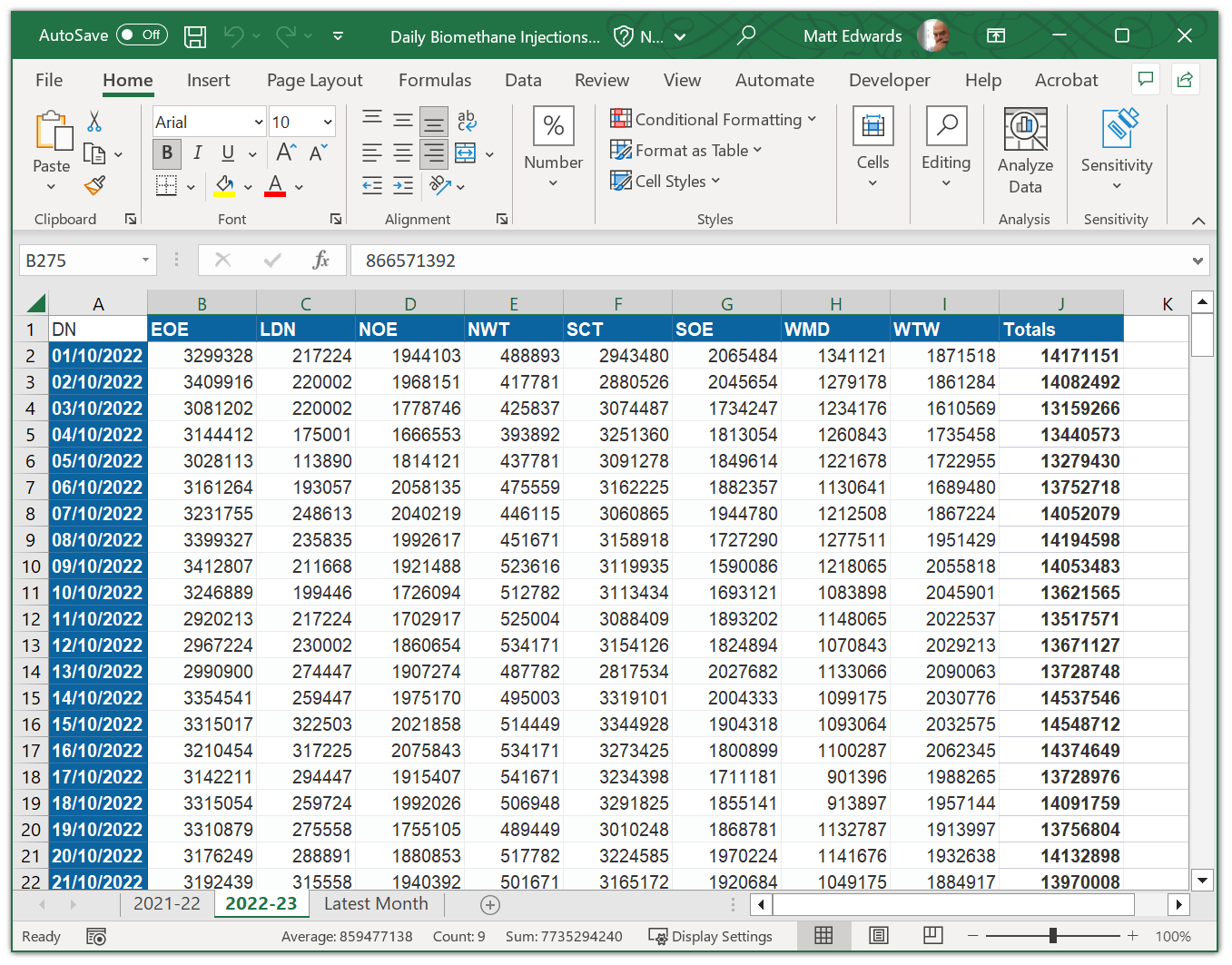Screen dimensions: 1232x965
Task: Switch to the Latest Month sheet tab
Action: [x=376, y=903]
